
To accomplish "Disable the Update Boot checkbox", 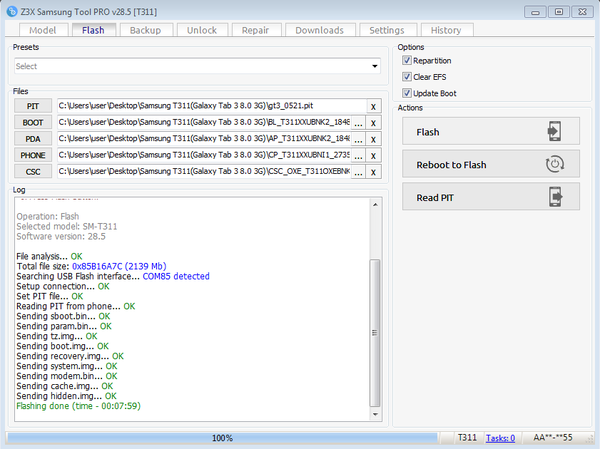I will (407, 93).
